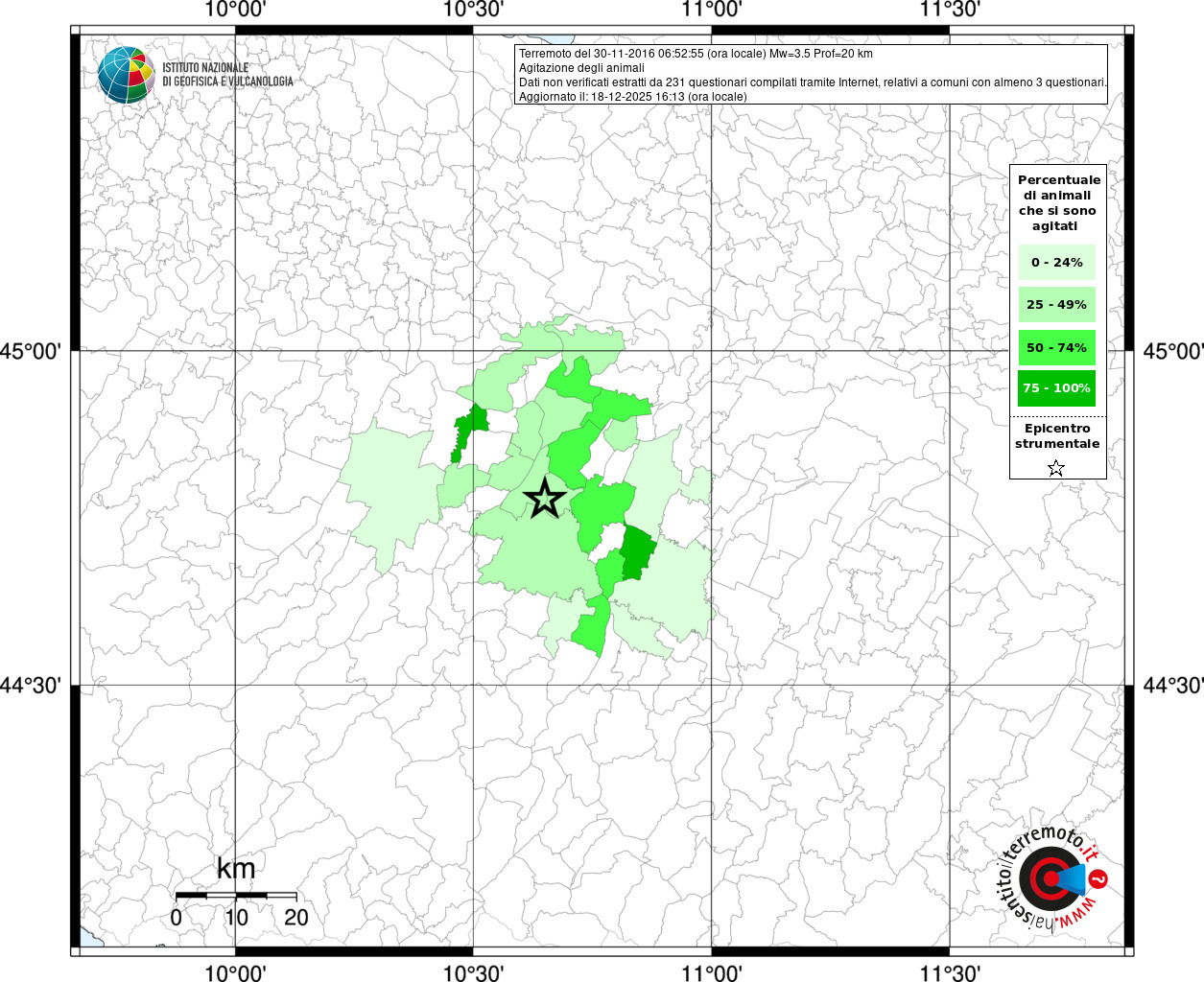Click the 'Terremoto del 30-11-2016' header line

696,54
